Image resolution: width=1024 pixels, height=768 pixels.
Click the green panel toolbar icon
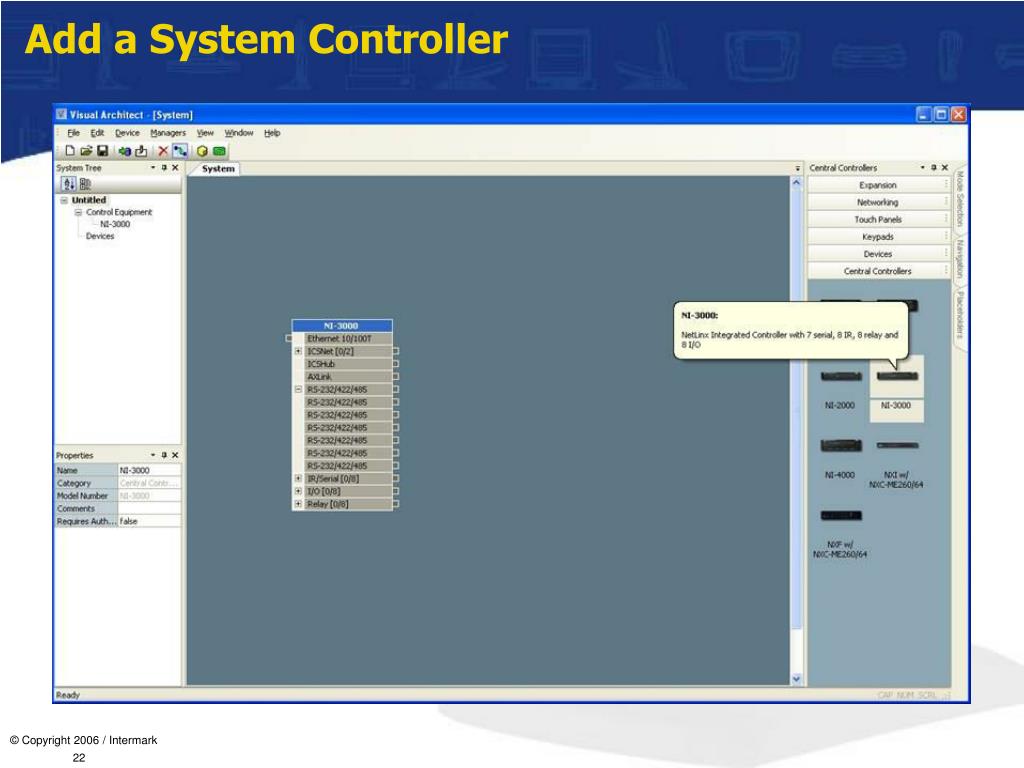pyautogui.click(x=219, y=151)
